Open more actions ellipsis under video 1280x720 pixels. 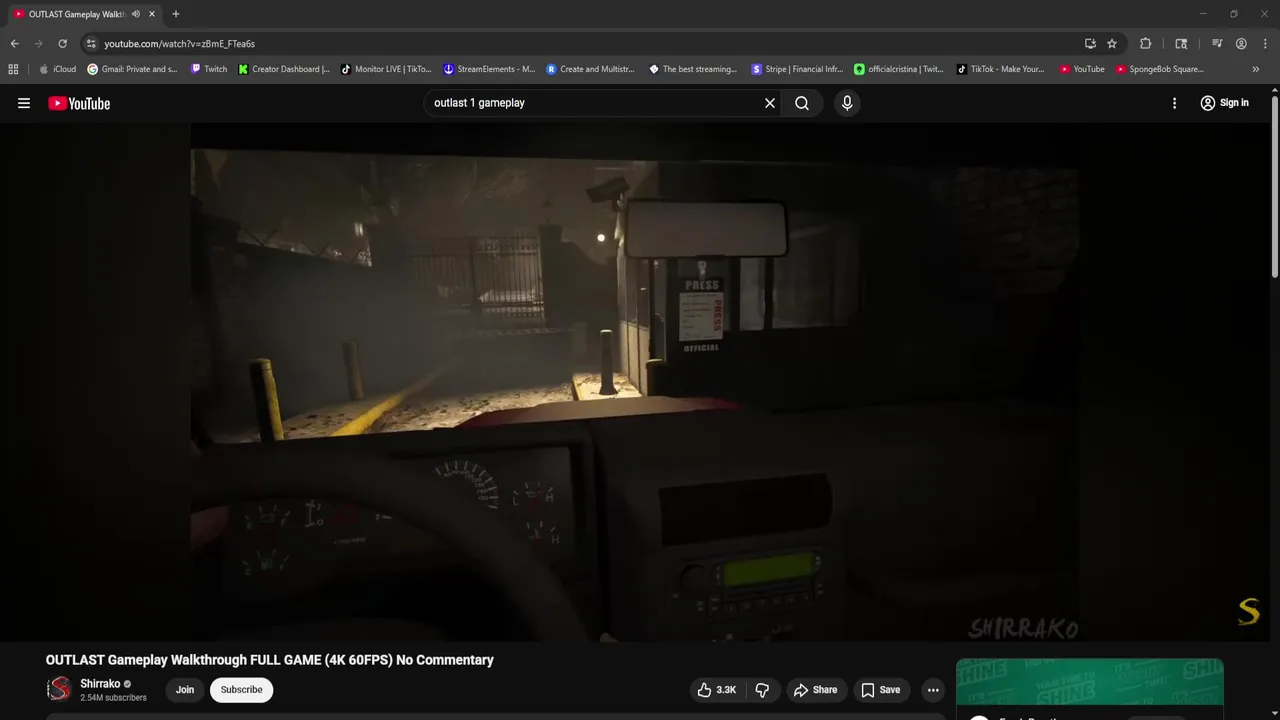pyautogui.click(x=933, y=690)
